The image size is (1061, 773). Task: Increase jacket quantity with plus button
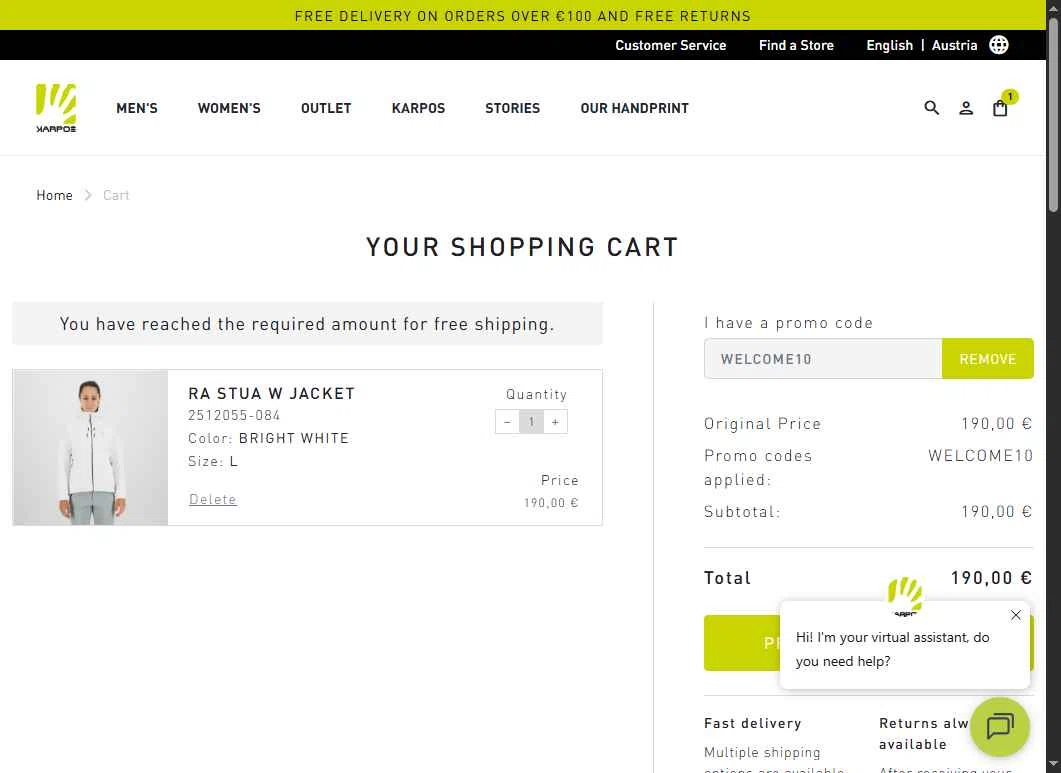tap(555, 422)
